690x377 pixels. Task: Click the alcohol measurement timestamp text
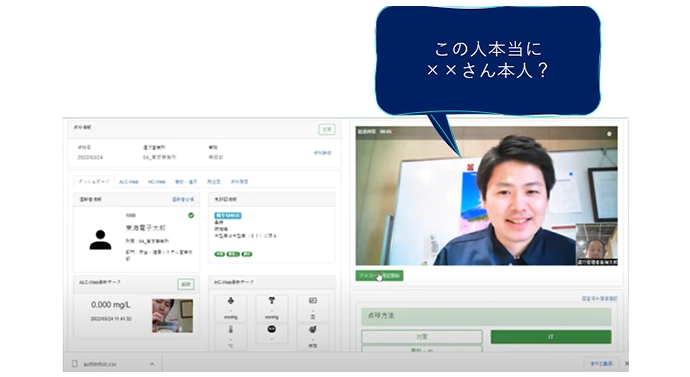pyautogui.click(x=111, y=318)
